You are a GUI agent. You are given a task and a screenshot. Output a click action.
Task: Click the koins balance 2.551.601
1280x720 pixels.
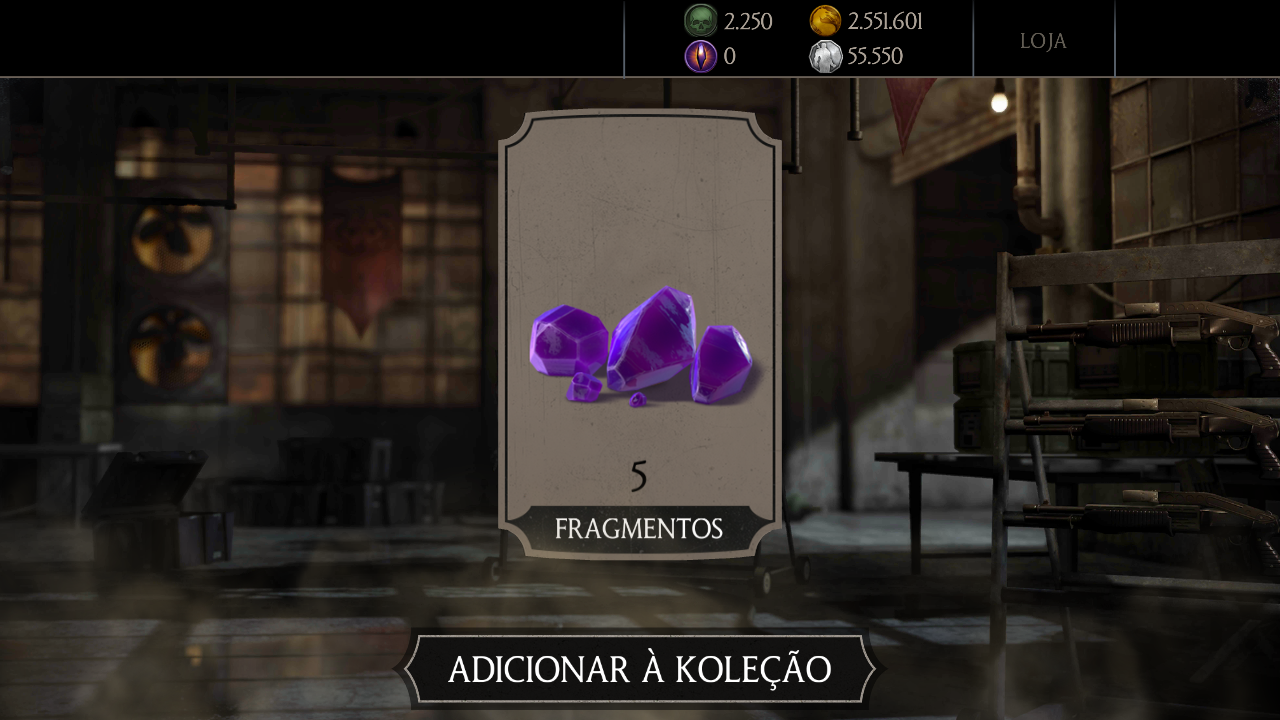point(885,21)
